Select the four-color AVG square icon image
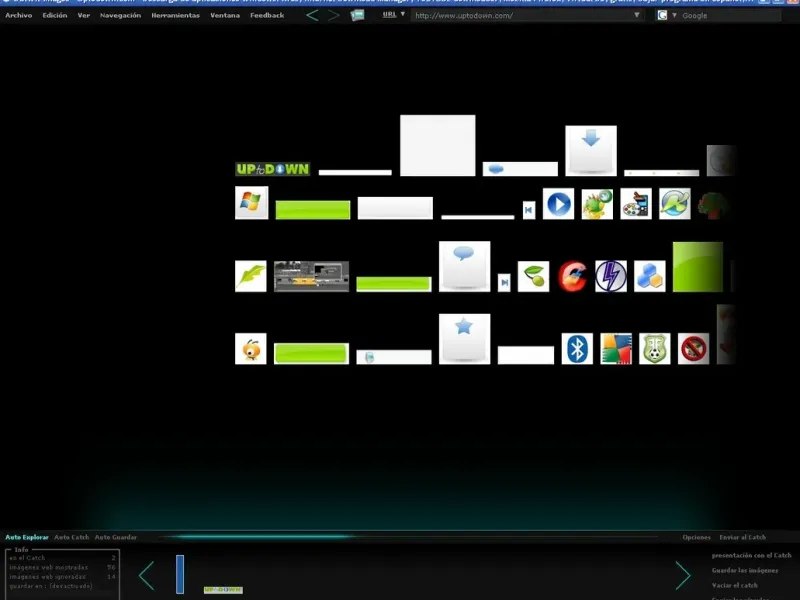800x600 pixels. click(x=616, y=348)
